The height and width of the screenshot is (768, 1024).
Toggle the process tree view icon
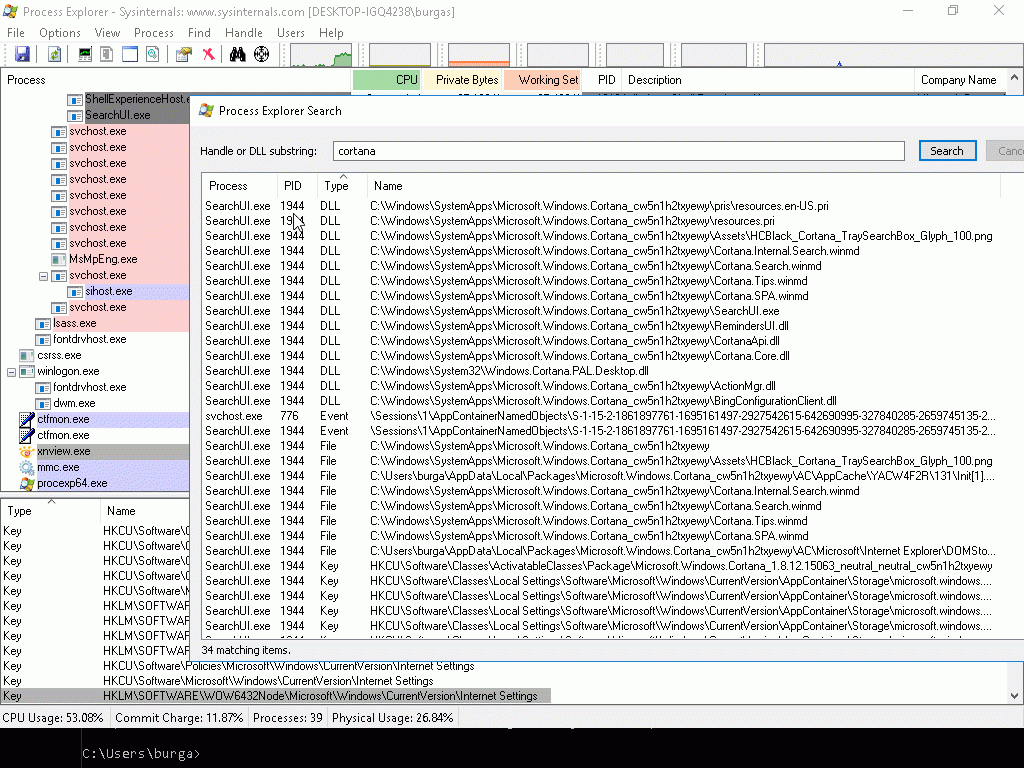coord(106,54)
